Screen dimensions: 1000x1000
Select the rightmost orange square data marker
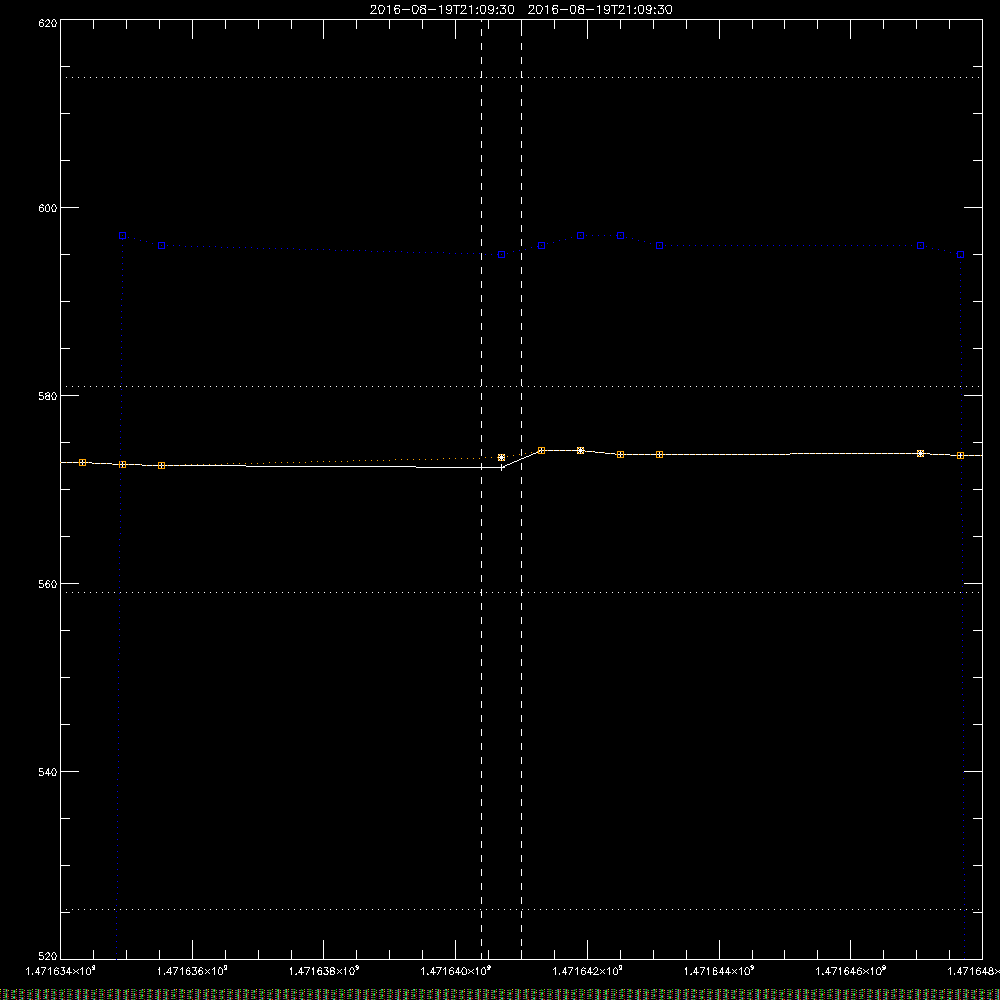[x=960, y=455]
